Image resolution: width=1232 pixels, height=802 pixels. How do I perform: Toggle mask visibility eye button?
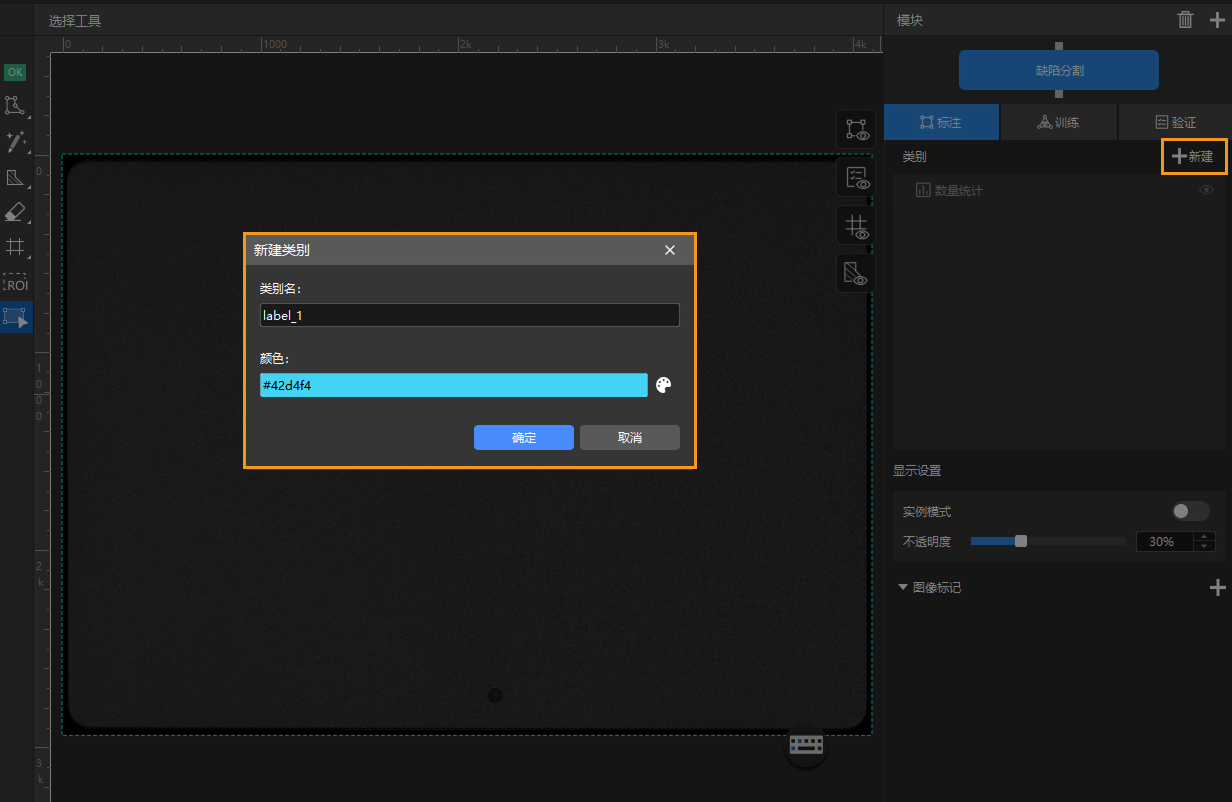tap(856, 273)
